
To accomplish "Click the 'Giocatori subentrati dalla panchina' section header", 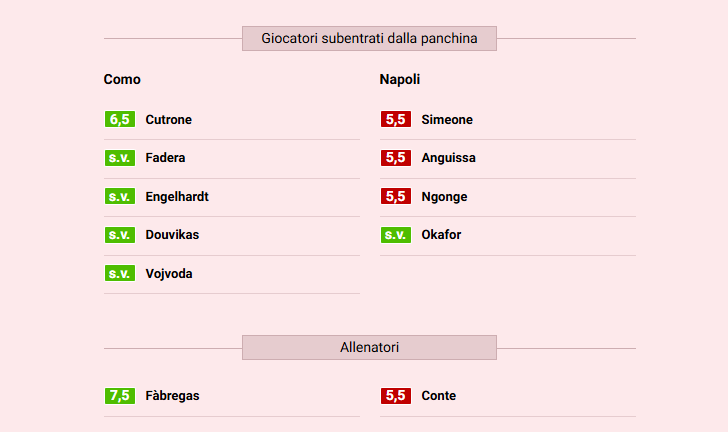I will [369, 39].
